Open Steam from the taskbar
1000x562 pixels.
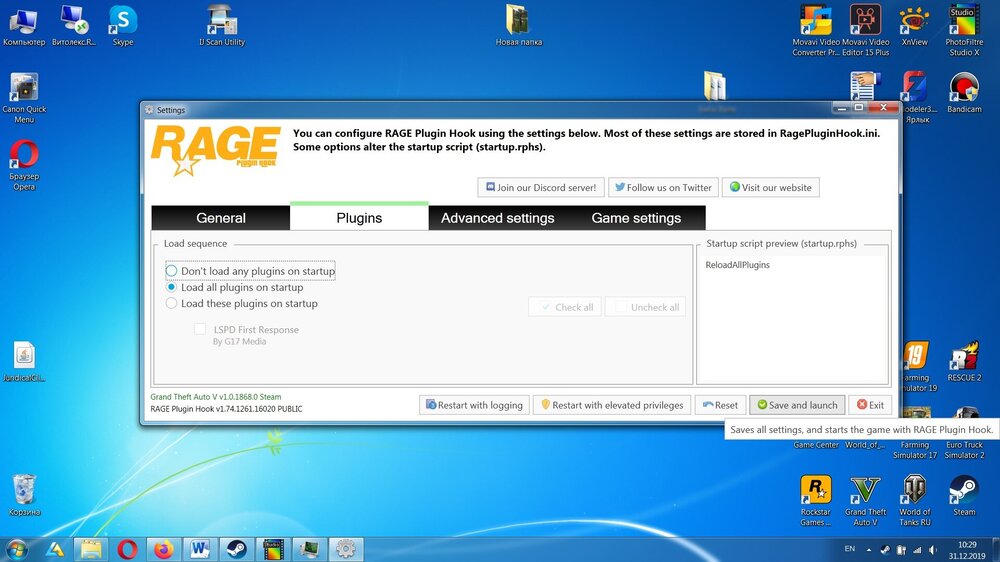point(237,549)
